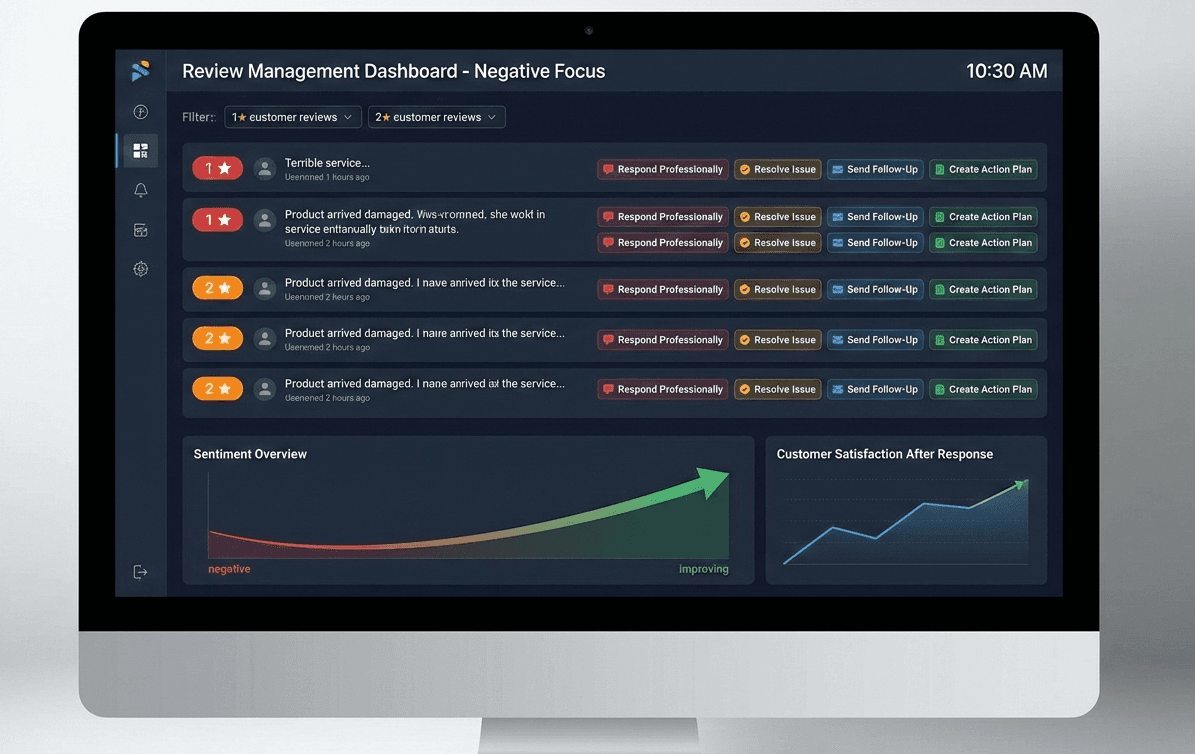The width and height of the screenshot is (1195, 754).
Task: Check notifications via the bell icon
Action: point(140,189)
